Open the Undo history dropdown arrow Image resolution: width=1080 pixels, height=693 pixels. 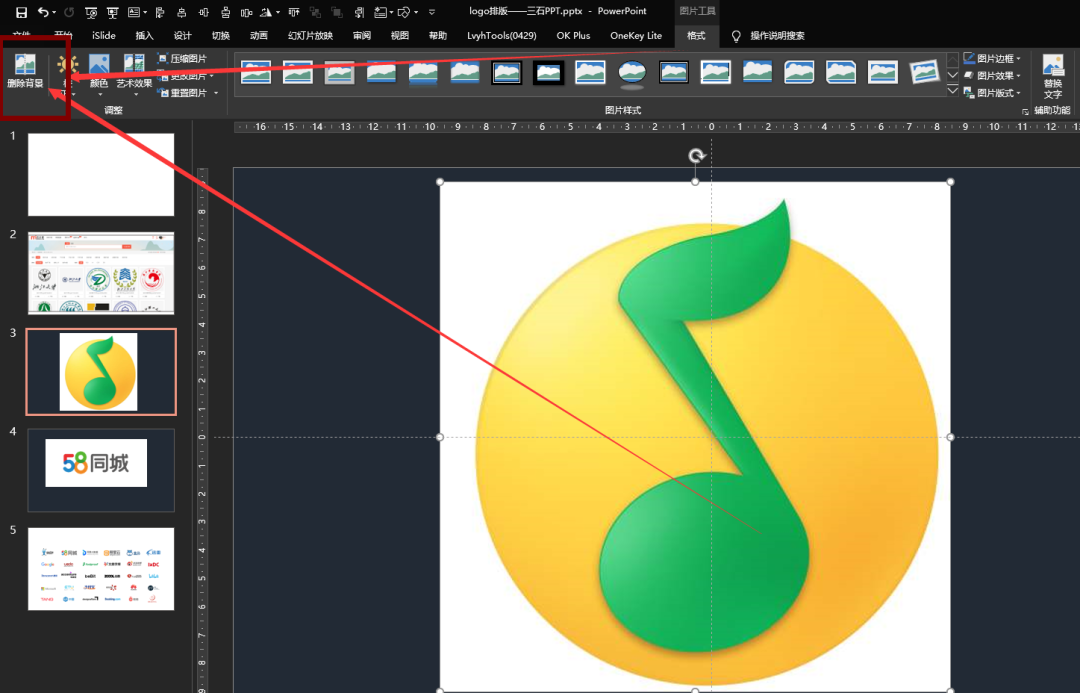[54, 12]
